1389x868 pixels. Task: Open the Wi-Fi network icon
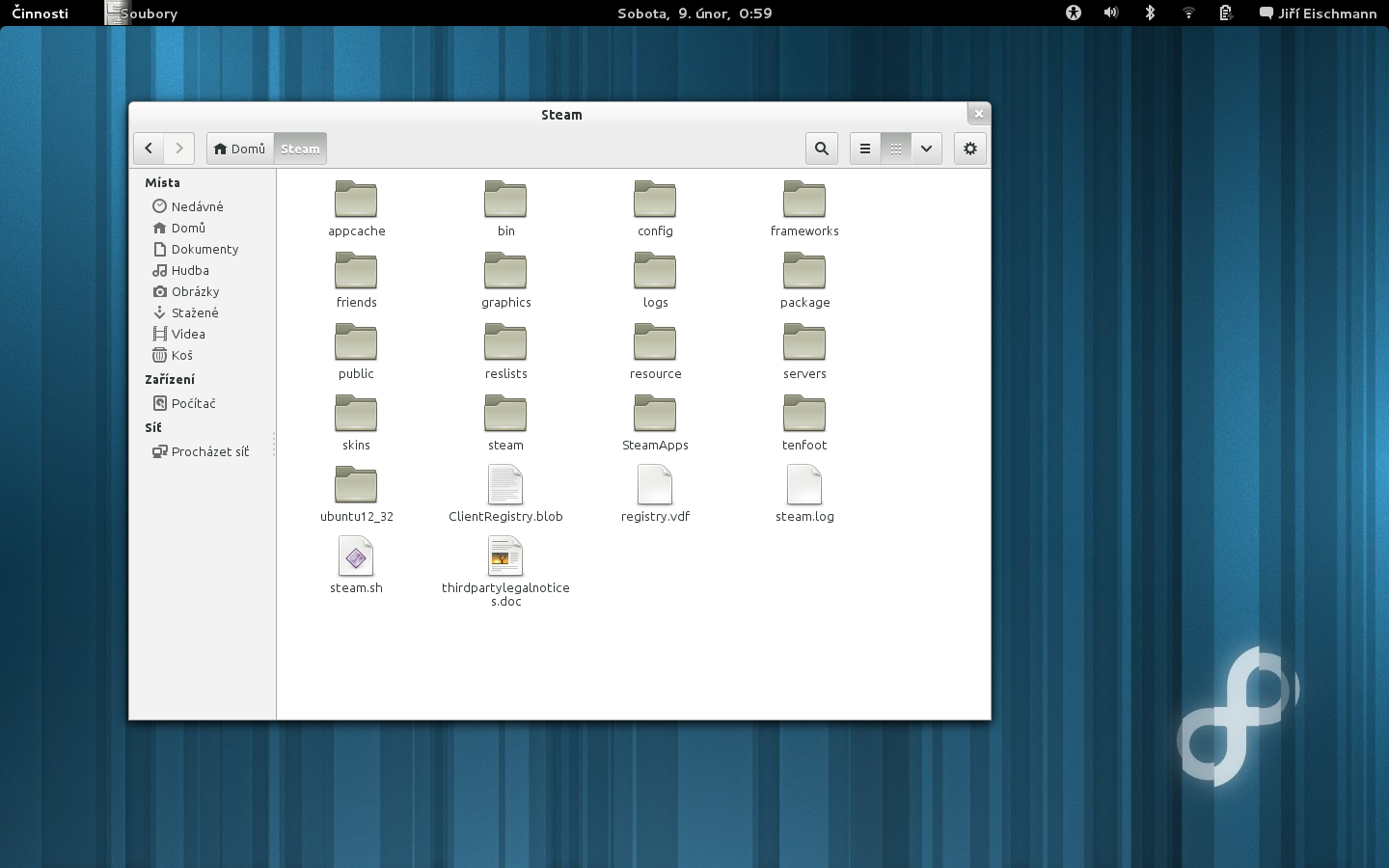(1188, 13)
